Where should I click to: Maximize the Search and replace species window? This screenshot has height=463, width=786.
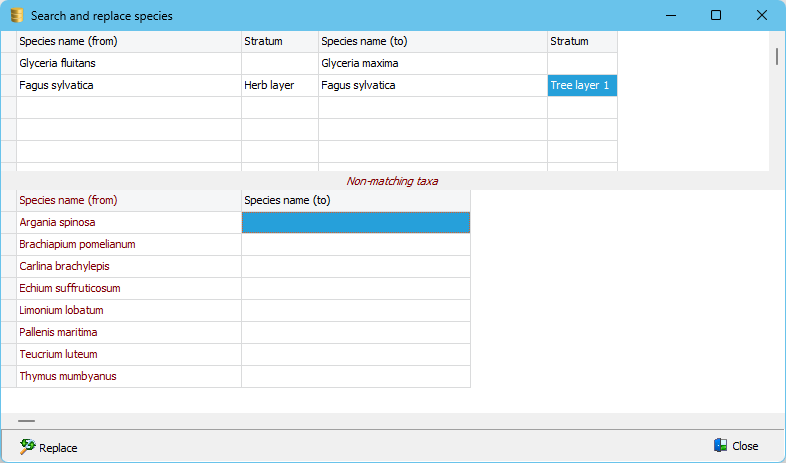point(716,16)
